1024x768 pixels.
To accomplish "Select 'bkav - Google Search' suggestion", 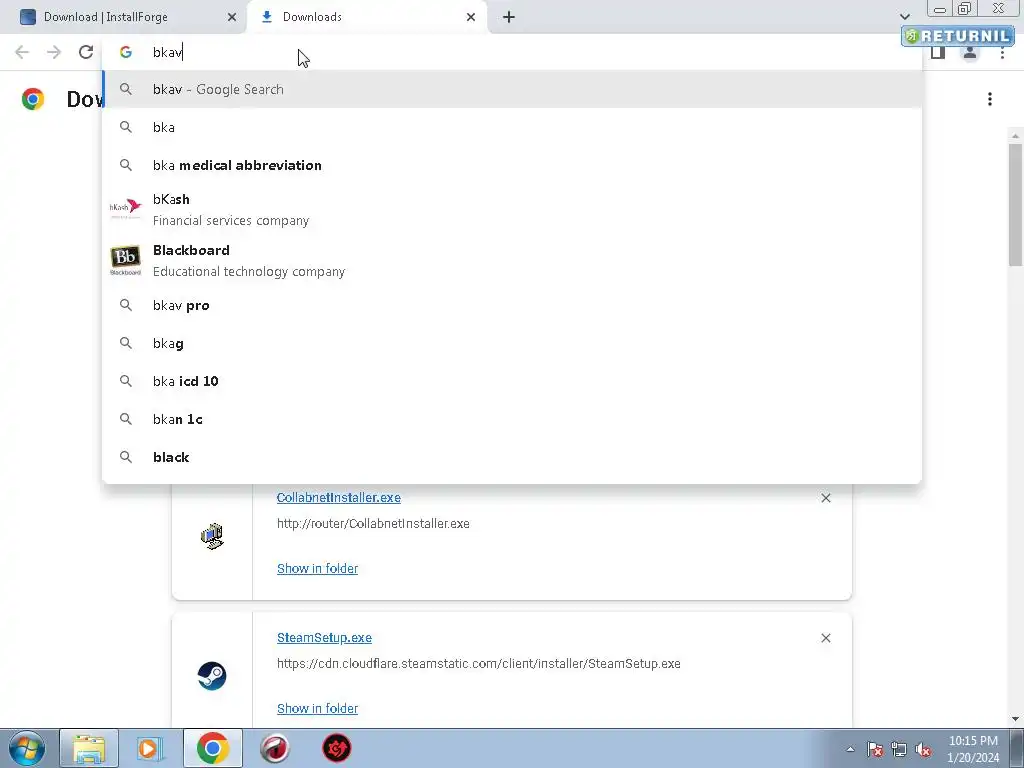I will (x=512, y=89).
